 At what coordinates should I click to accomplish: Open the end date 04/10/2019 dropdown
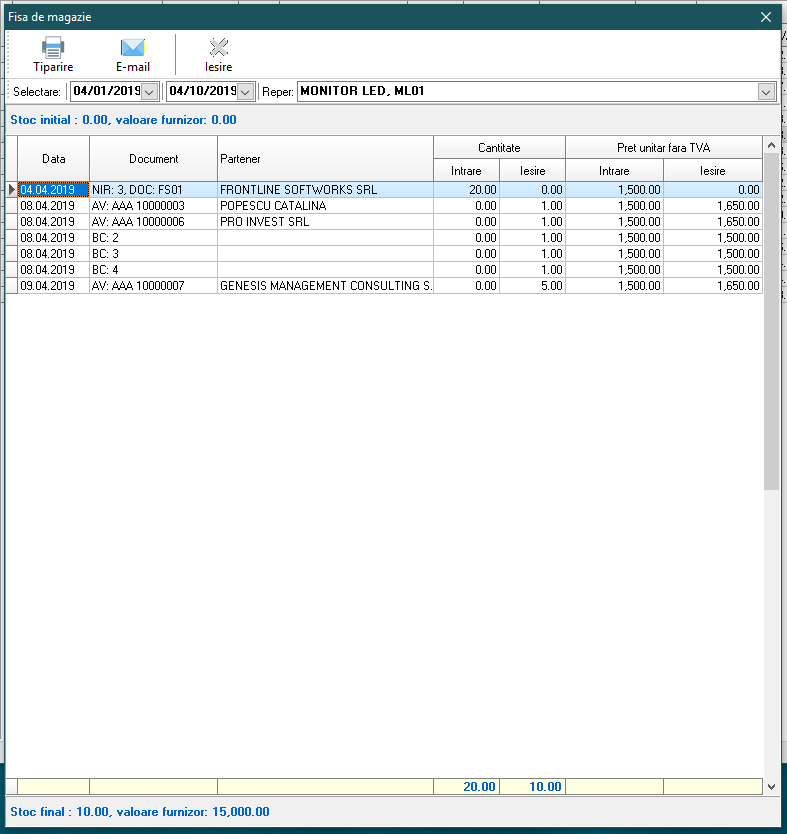[x=245, y=92]
